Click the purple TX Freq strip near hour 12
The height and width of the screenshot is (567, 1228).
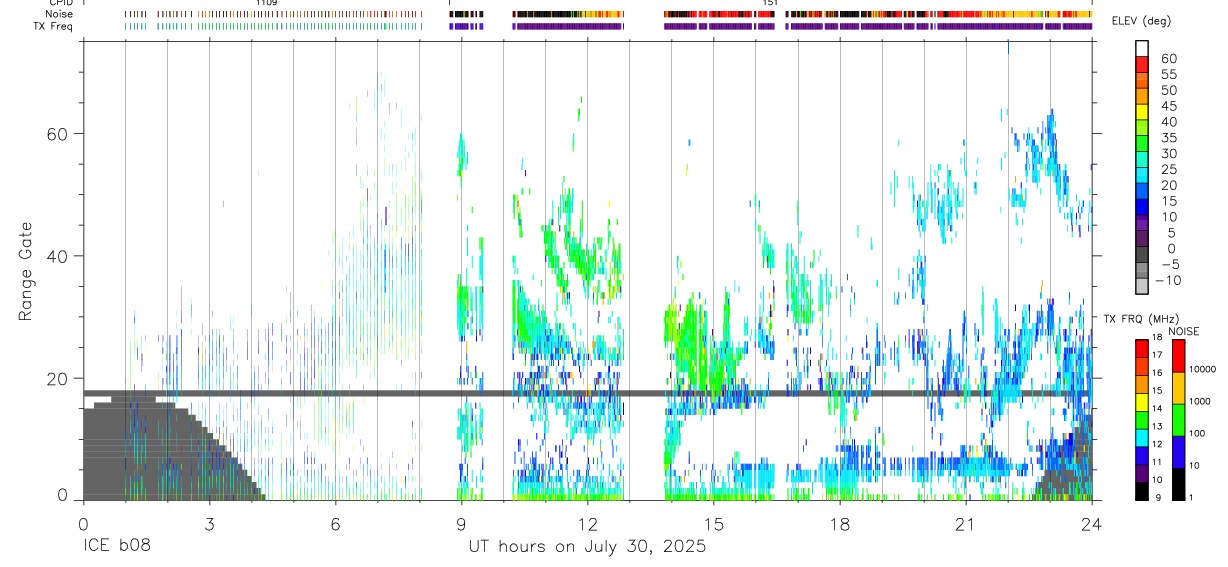click(x=568, y=26)
